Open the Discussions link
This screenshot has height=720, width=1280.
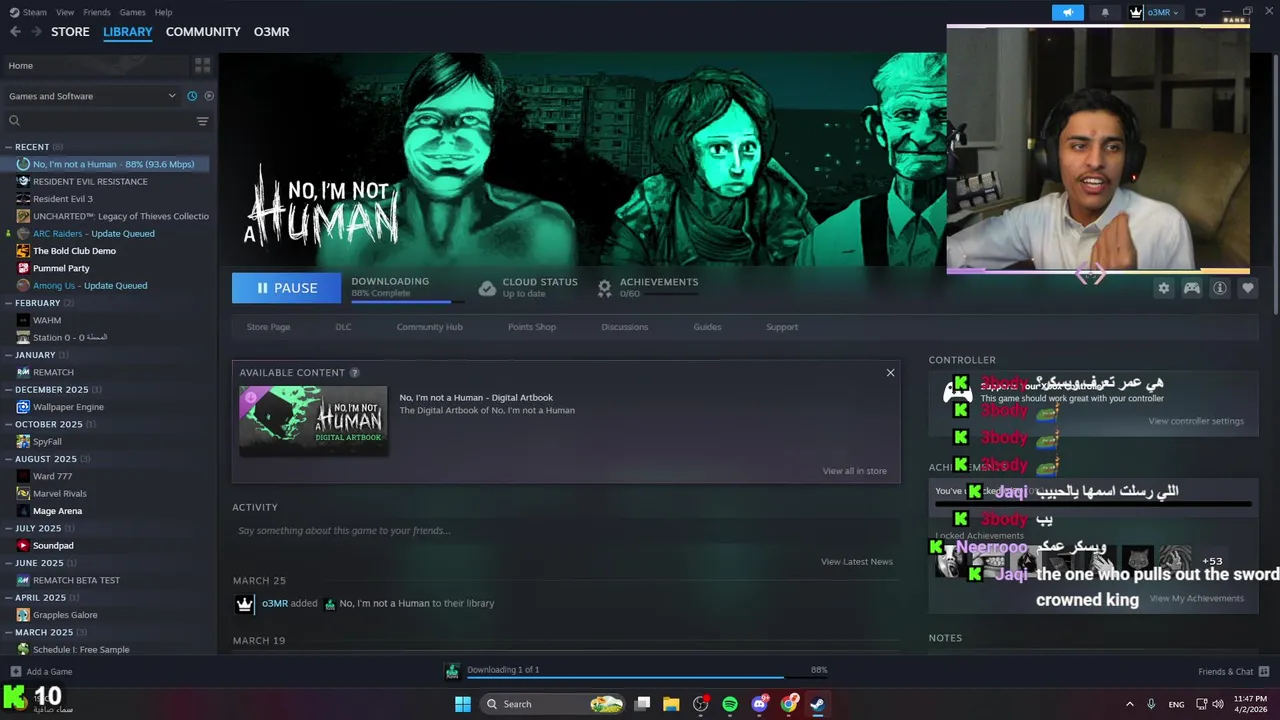click(x=625, y=327)
